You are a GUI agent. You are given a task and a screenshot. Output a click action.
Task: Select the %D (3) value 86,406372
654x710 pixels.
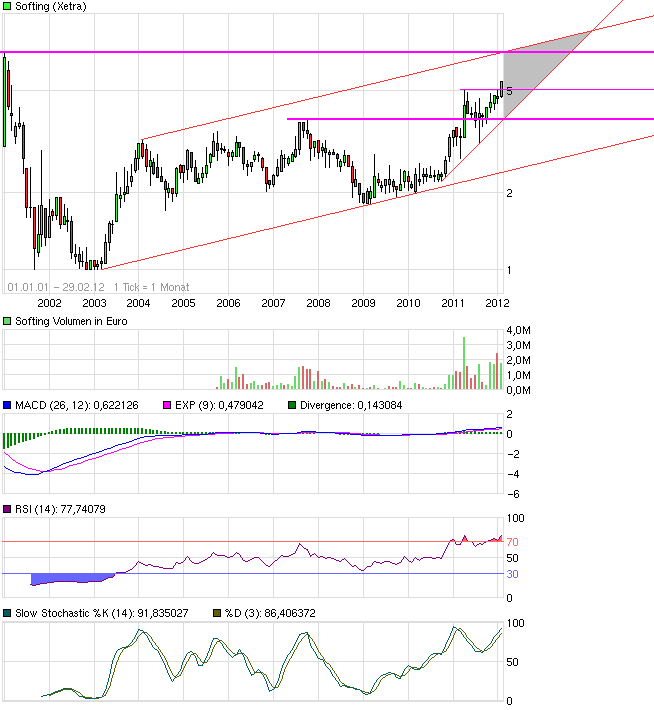tap(290, 613)
